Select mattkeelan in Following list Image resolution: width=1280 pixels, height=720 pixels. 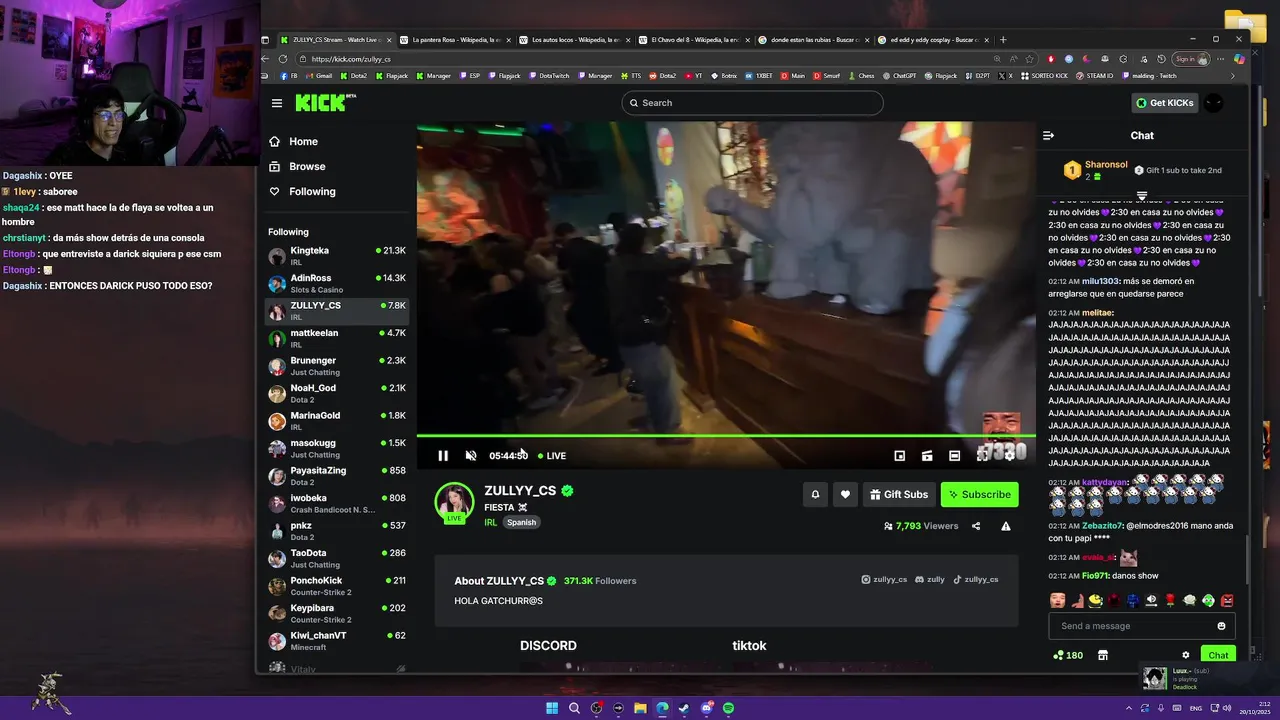click(x=337, y=339)
